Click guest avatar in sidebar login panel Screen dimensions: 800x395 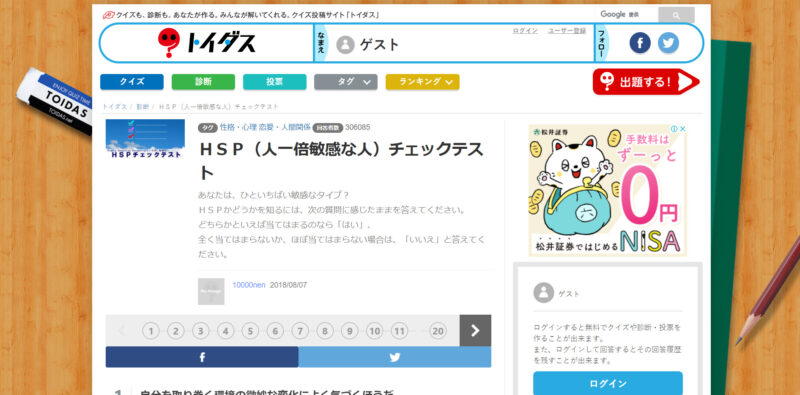click(543, 293)
